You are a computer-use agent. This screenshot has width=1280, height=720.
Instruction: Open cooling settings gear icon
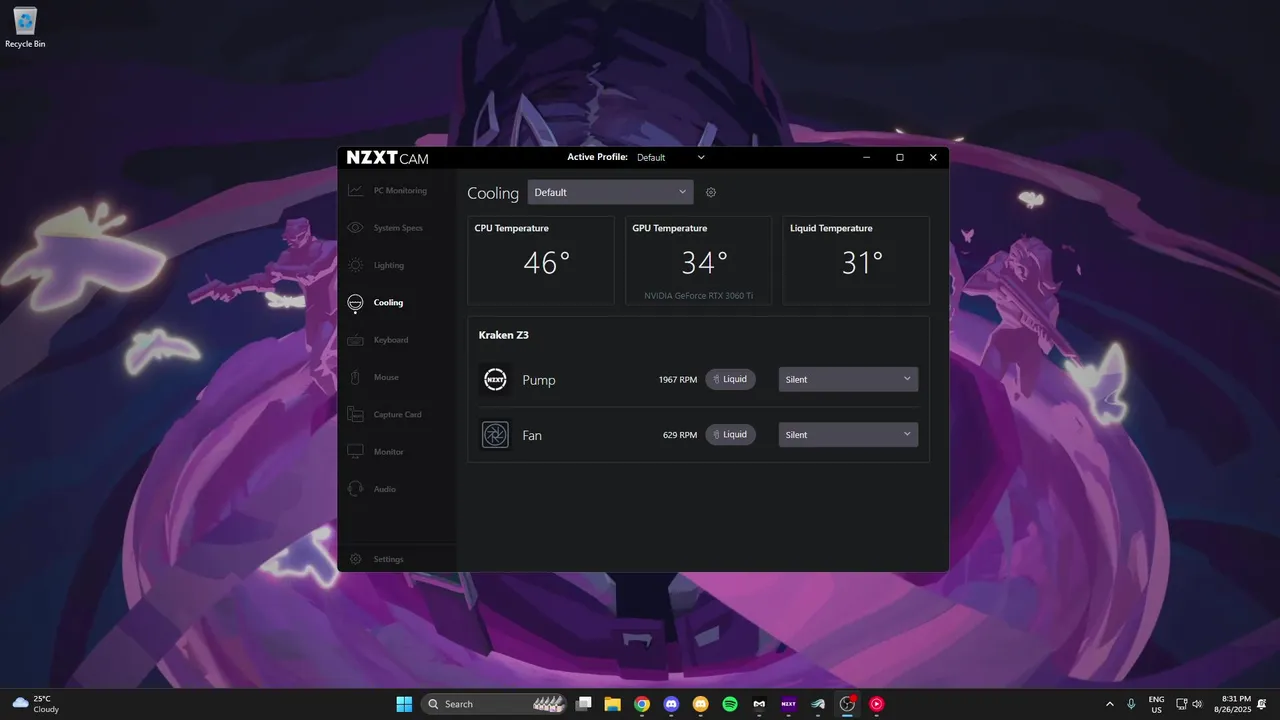pyautogui.click(x=711, y=192)
